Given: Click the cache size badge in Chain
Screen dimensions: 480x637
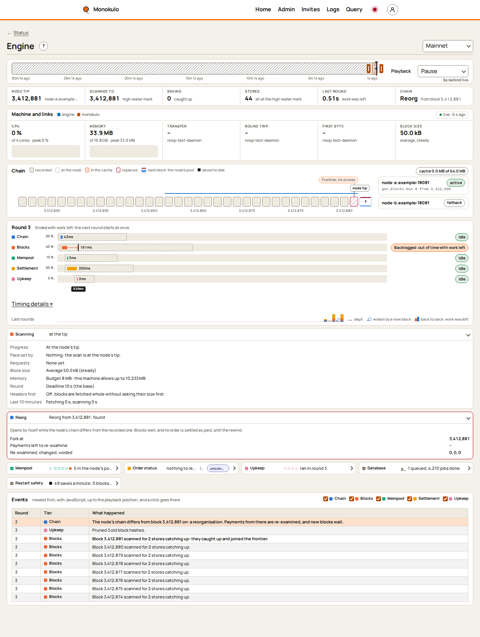Looking at the screenshot, I should [442, 171].
